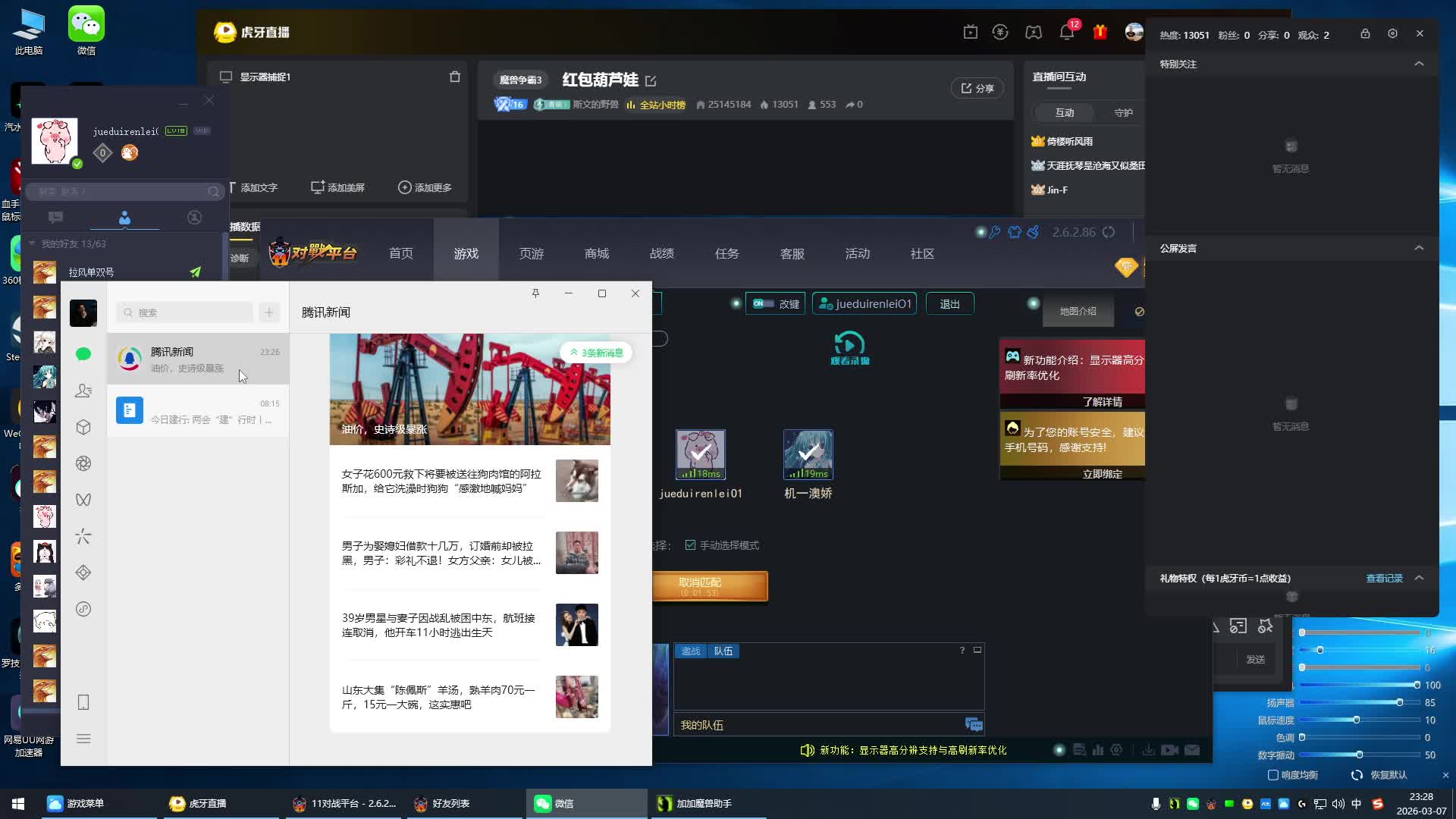Enable 响度均衡 checkbox

(x=1273, y=775)
